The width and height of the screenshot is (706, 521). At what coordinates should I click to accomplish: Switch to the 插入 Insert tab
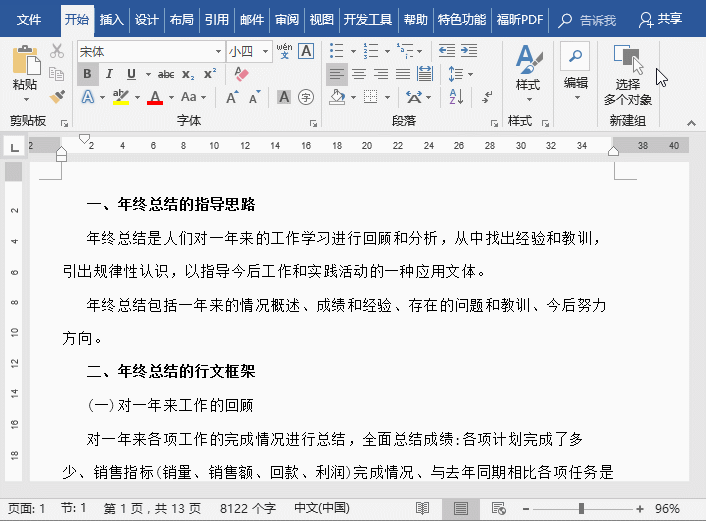click(x=112, y=20)
